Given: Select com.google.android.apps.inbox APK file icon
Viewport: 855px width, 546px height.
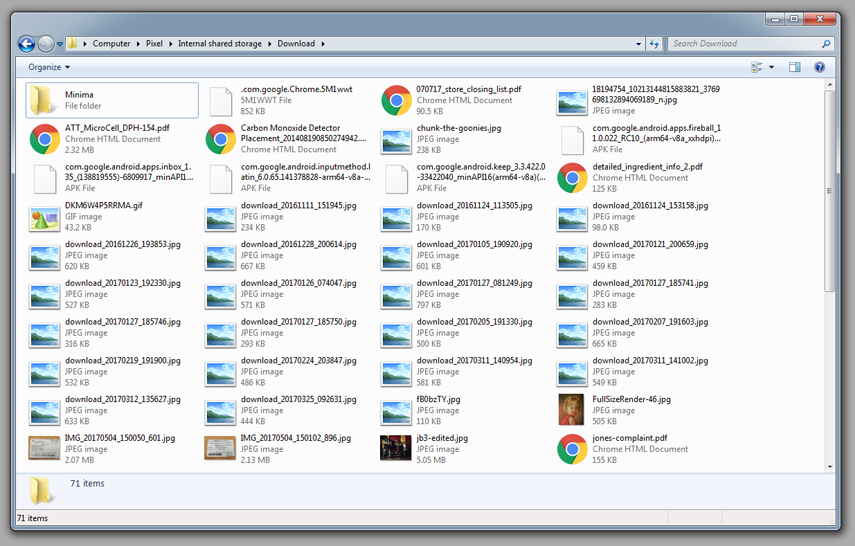Looking at the screenshot, I should 45,178.
